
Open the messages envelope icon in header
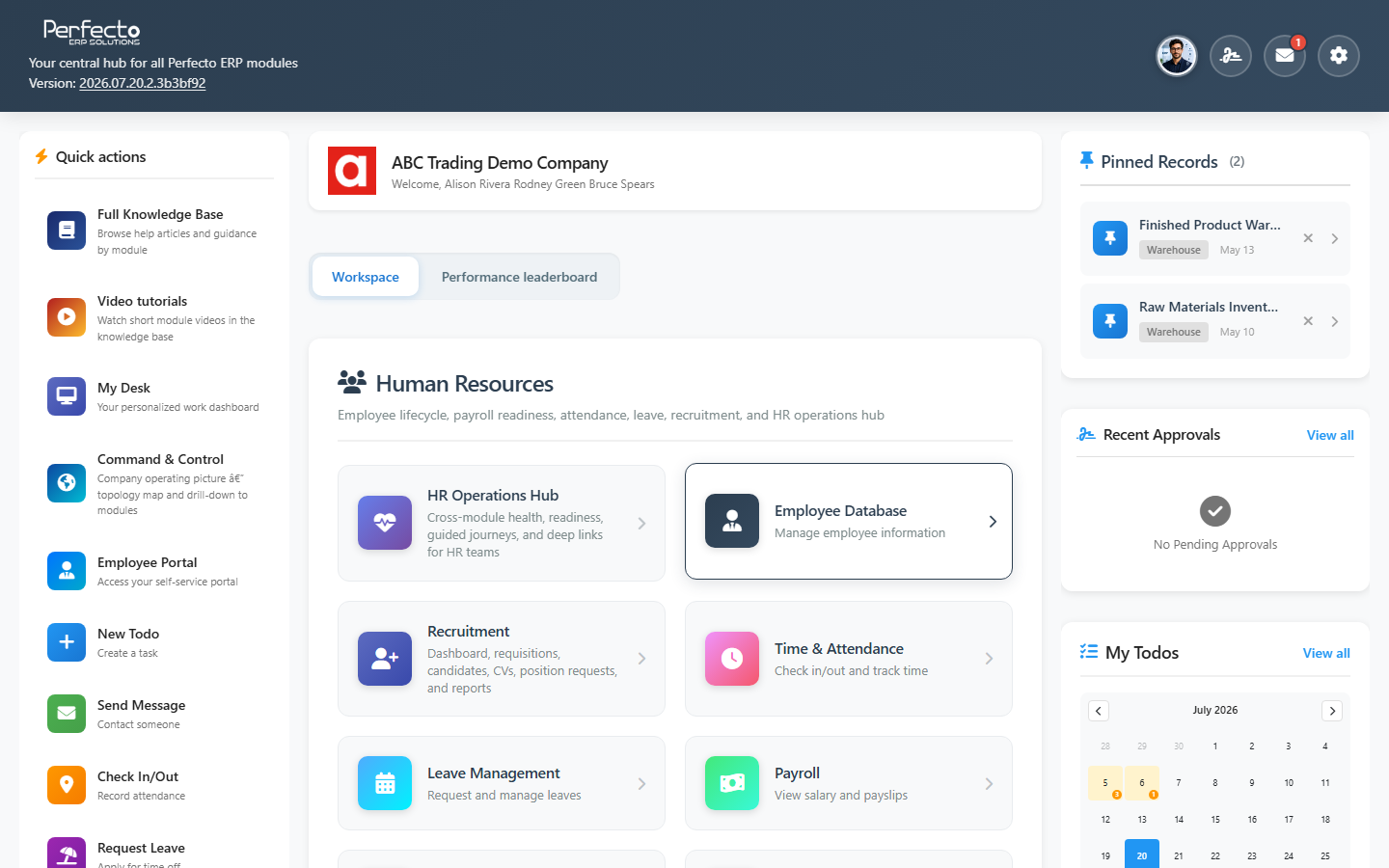1285,56
